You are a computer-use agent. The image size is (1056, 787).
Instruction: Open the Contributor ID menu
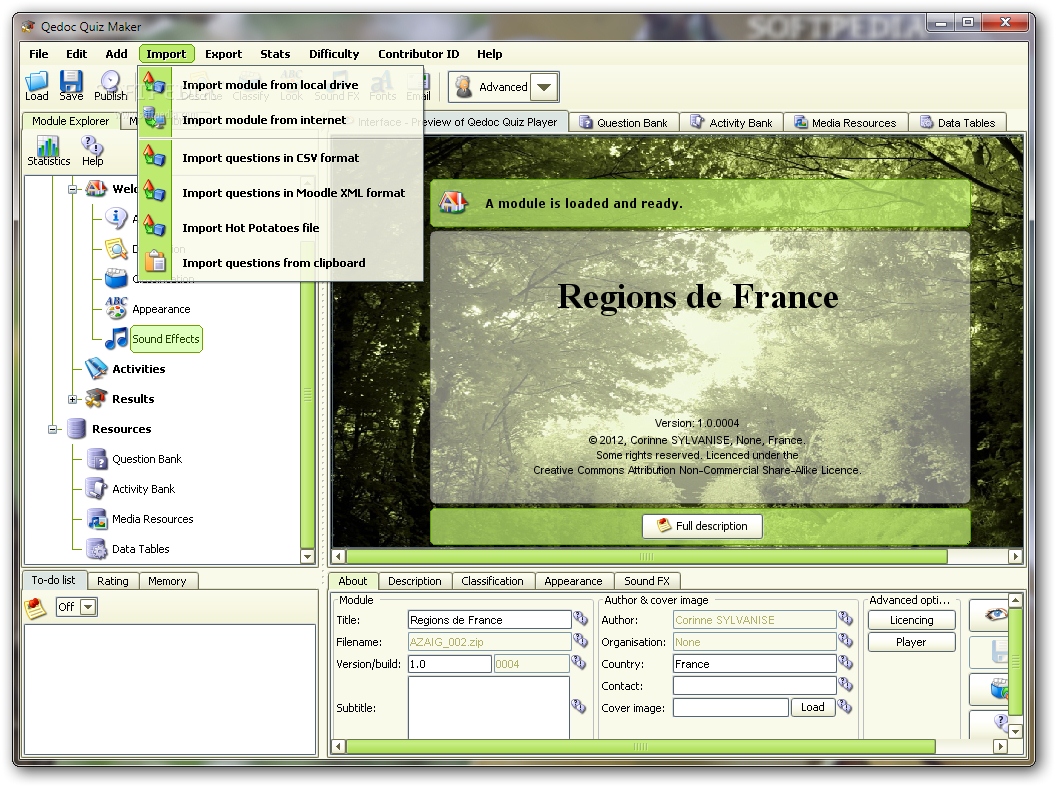coord(418,54)
